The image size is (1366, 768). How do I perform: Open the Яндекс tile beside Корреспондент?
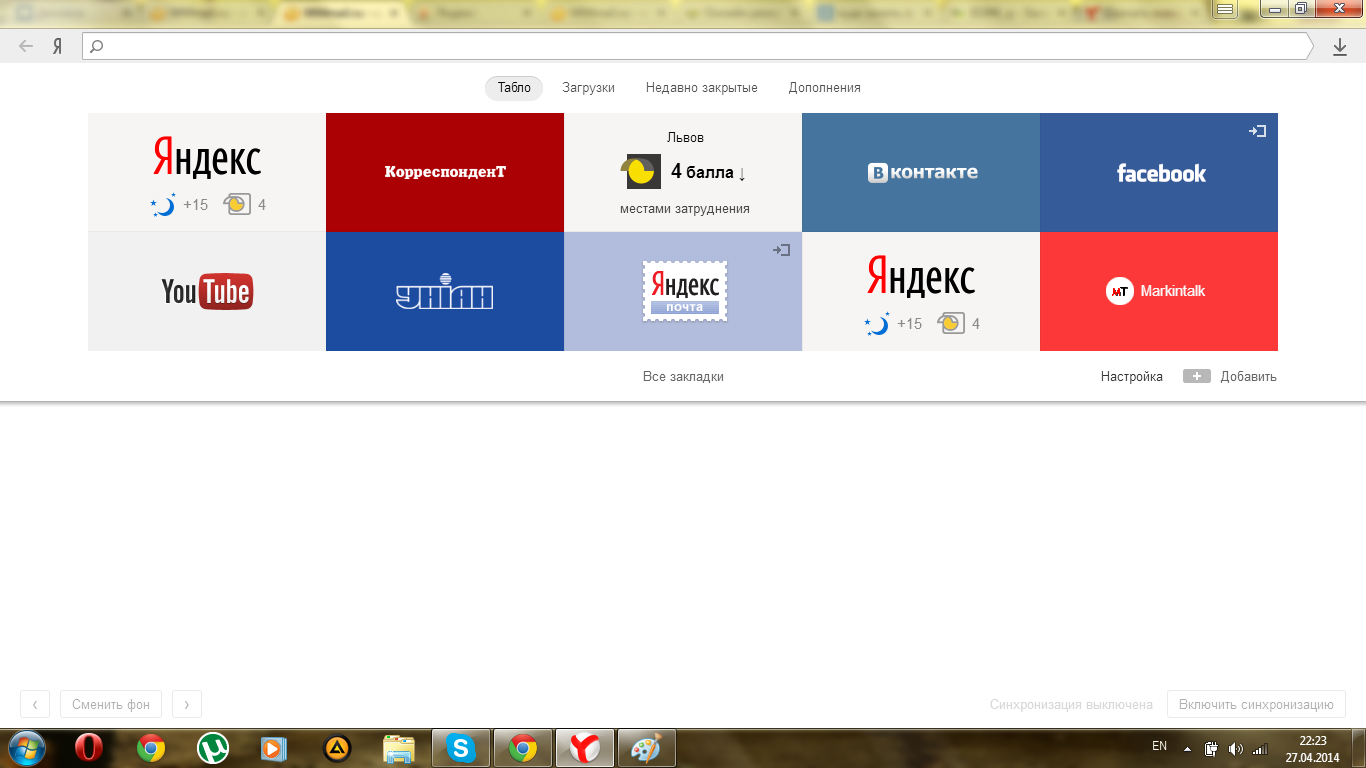(207, 172)
